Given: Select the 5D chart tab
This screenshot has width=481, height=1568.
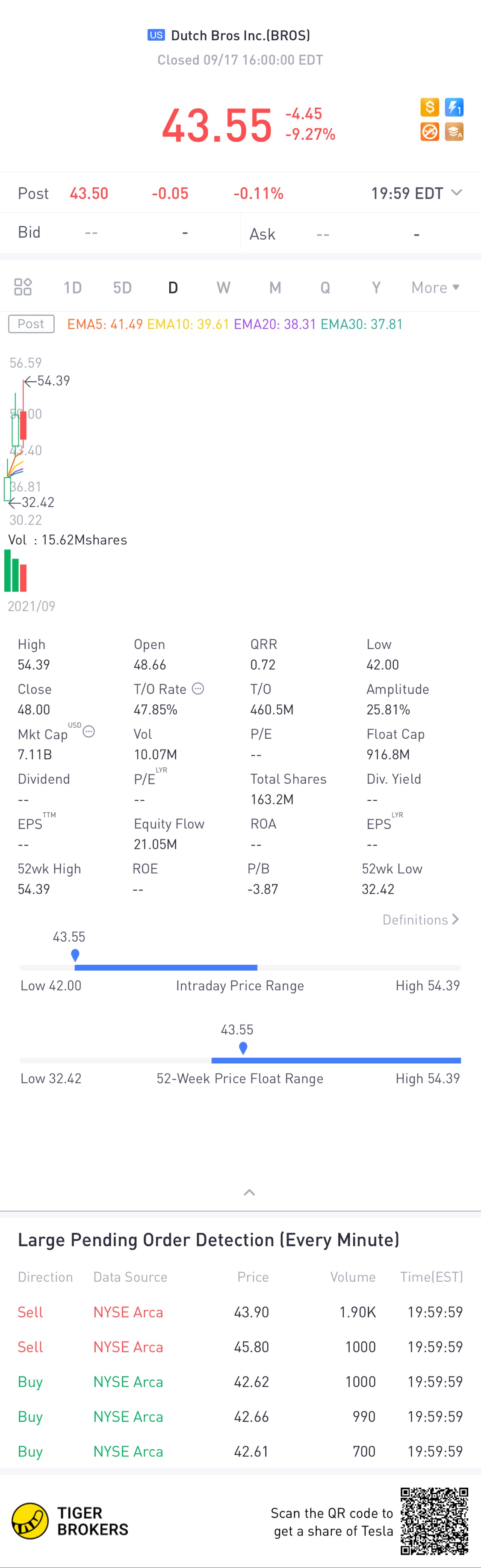Looking at the screenshot, I should pos(122,287).
